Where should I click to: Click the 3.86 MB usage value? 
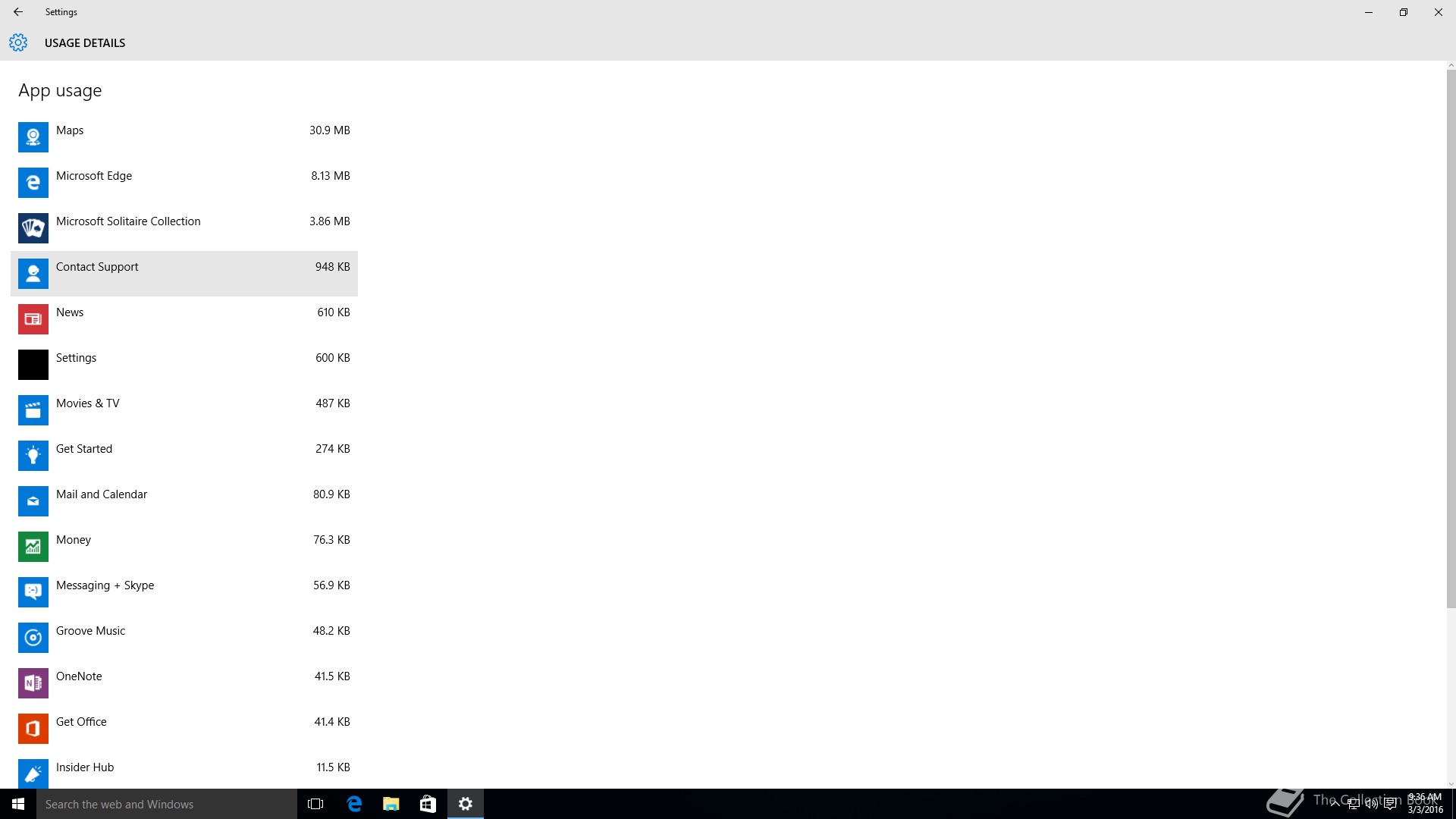pyautogui.click(x=329, y=221)
